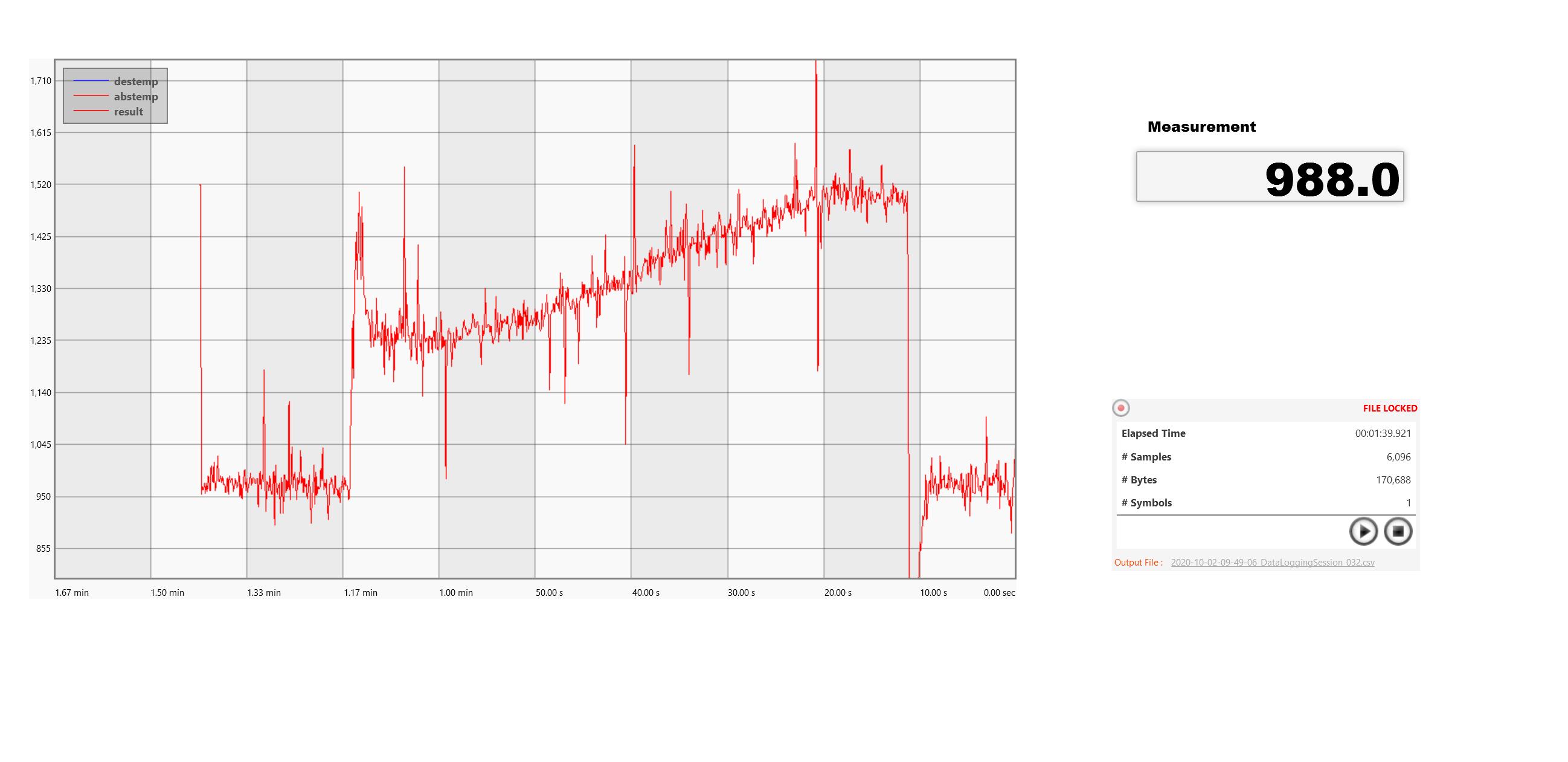Click the FILE LOCKED status label
The image size is (1568, 762).
[x=1390, y=408]
